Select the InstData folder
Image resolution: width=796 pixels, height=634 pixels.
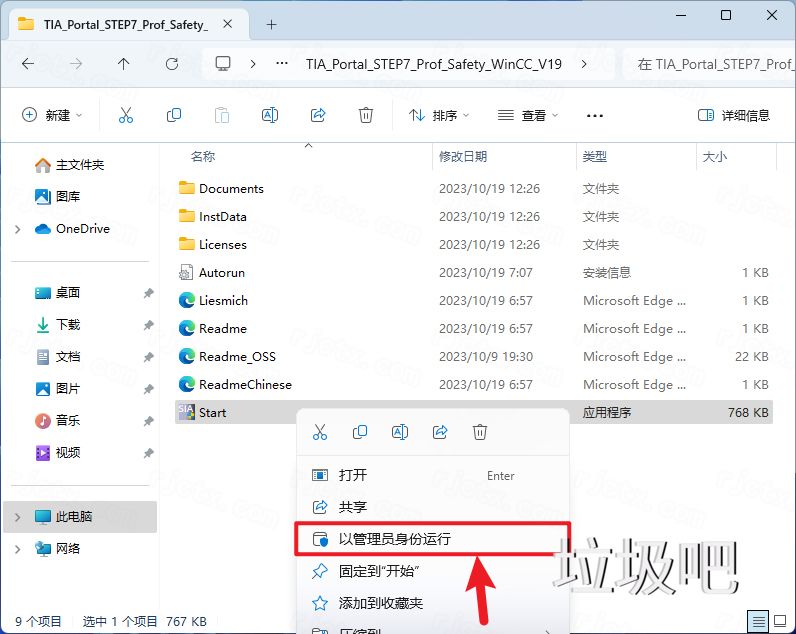point(213,217)
